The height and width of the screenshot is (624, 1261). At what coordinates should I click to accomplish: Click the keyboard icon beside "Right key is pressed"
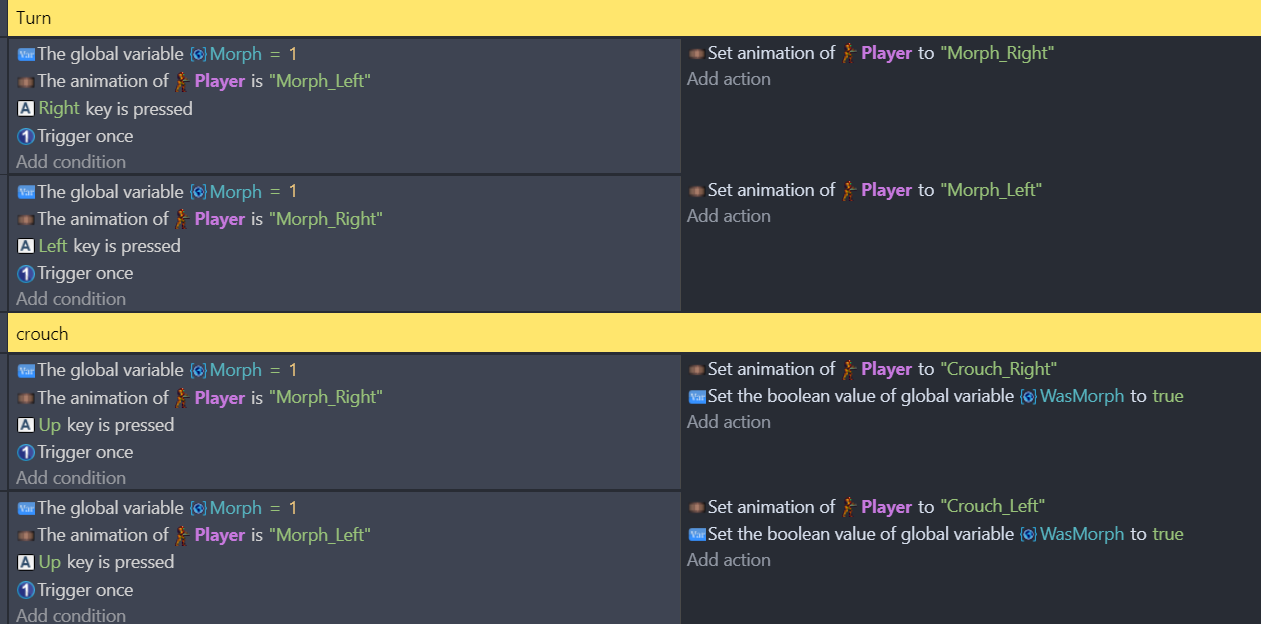[26, 109]
